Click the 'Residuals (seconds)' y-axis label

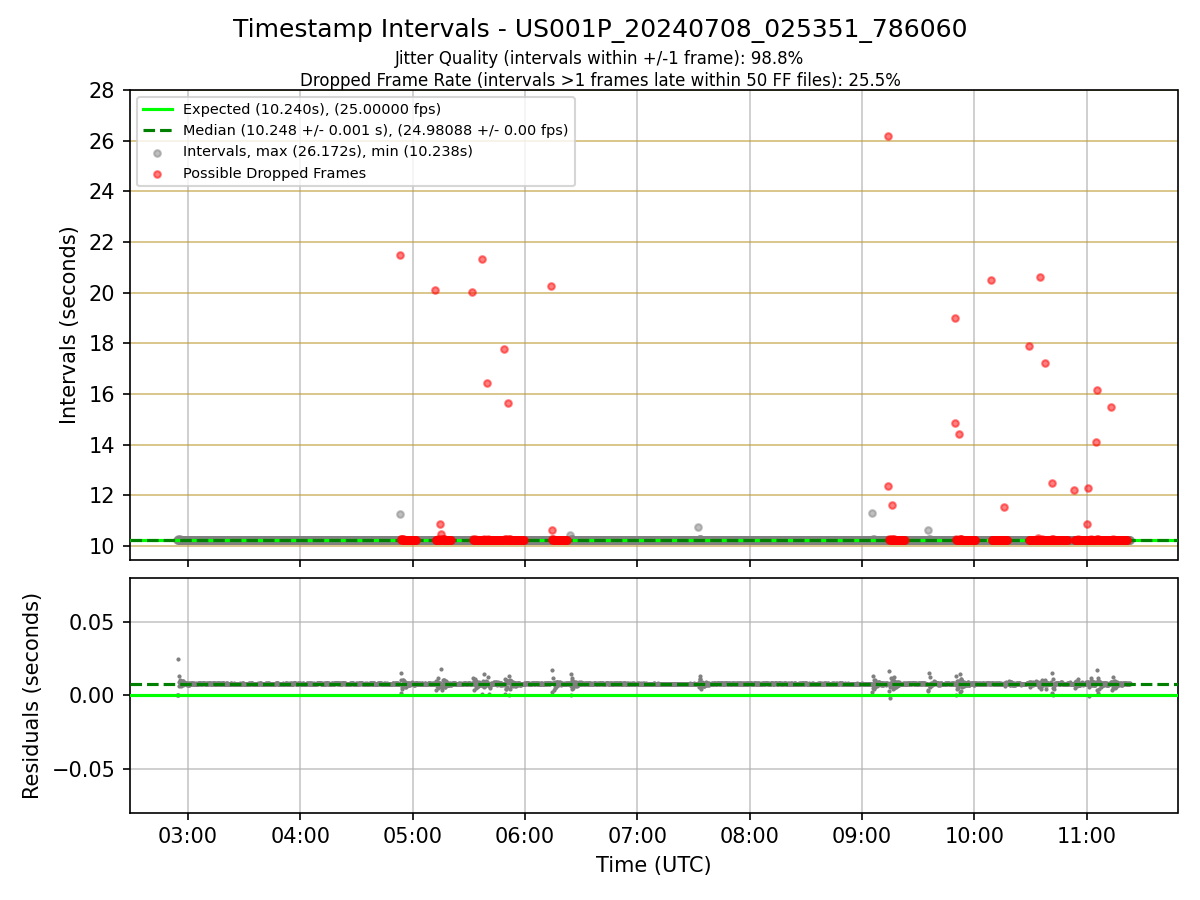click(x=32, y=696)
